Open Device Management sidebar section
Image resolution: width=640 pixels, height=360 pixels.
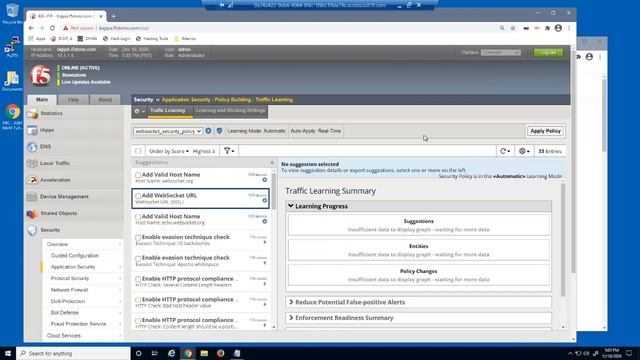pos(64,197)
